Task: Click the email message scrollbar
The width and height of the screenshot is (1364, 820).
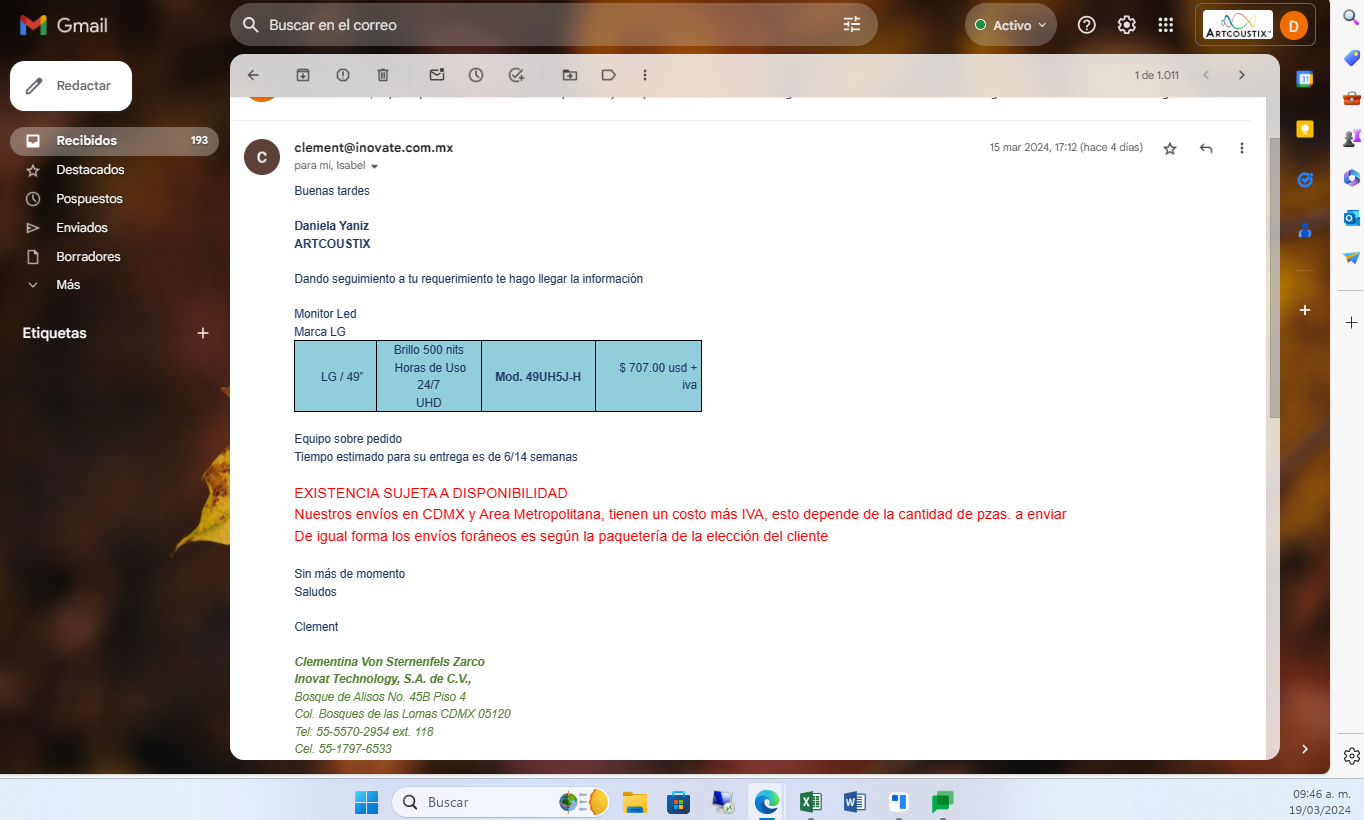Action: pos(1274,278)
